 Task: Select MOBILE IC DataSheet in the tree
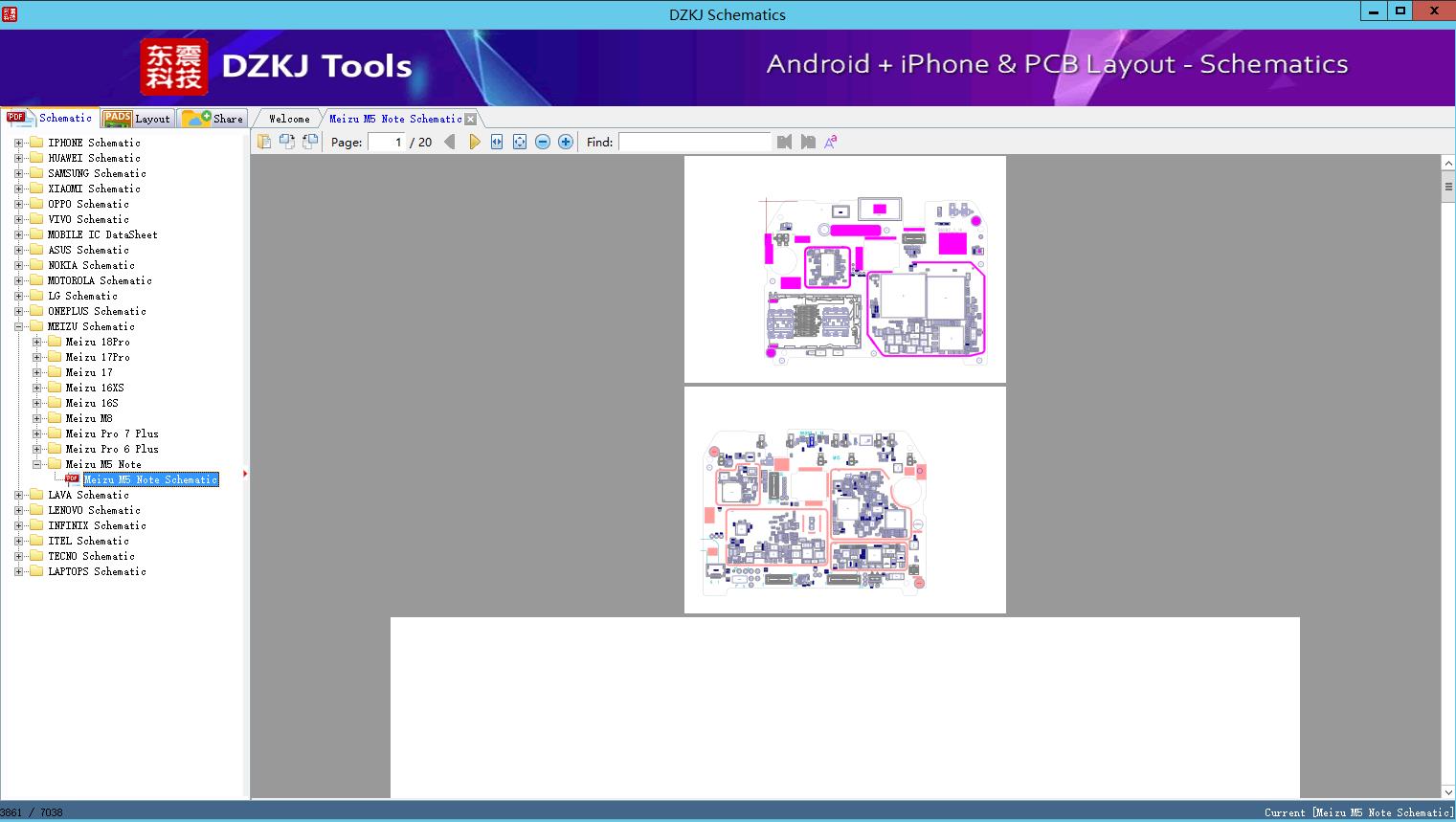click(102, 234)
